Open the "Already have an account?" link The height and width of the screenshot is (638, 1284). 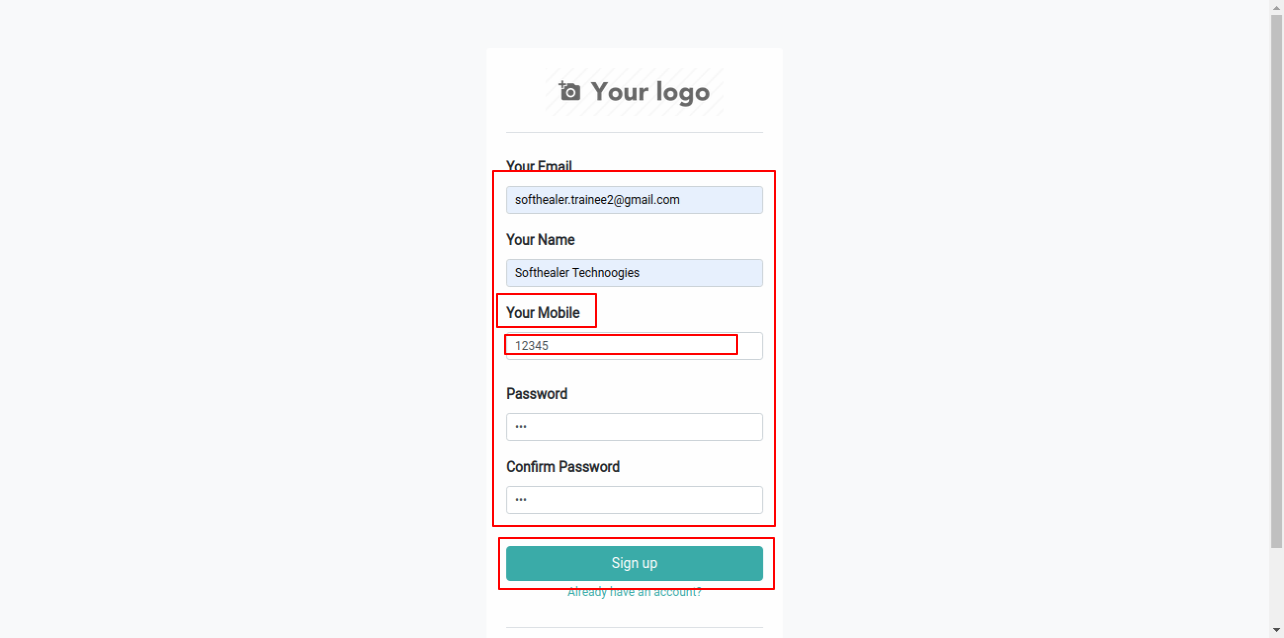(634, 592)
